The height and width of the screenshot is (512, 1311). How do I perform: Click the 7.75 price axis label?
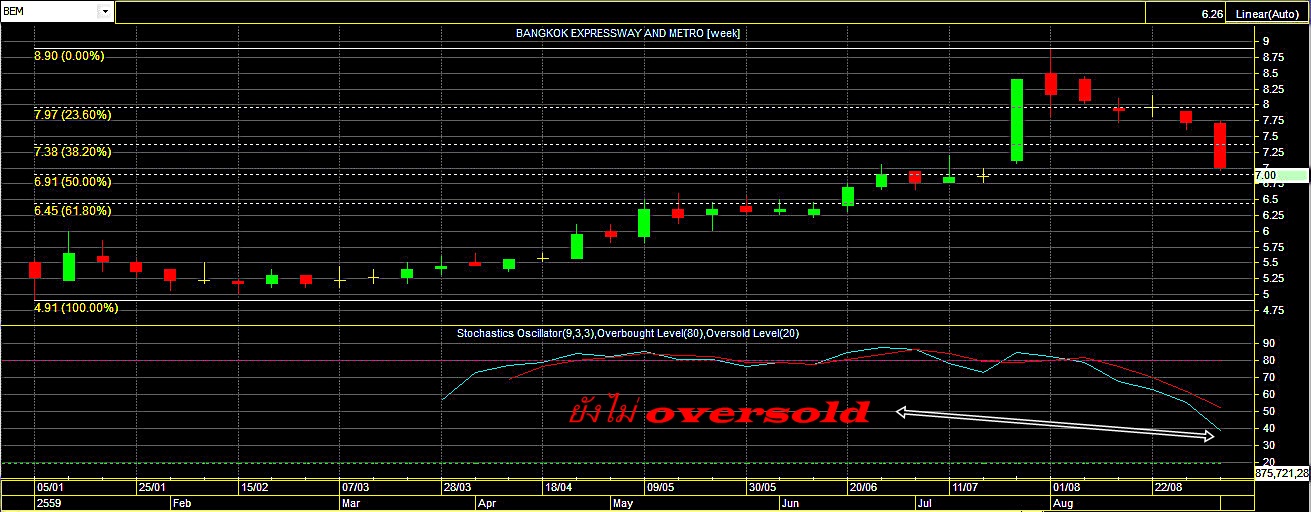1274,121
